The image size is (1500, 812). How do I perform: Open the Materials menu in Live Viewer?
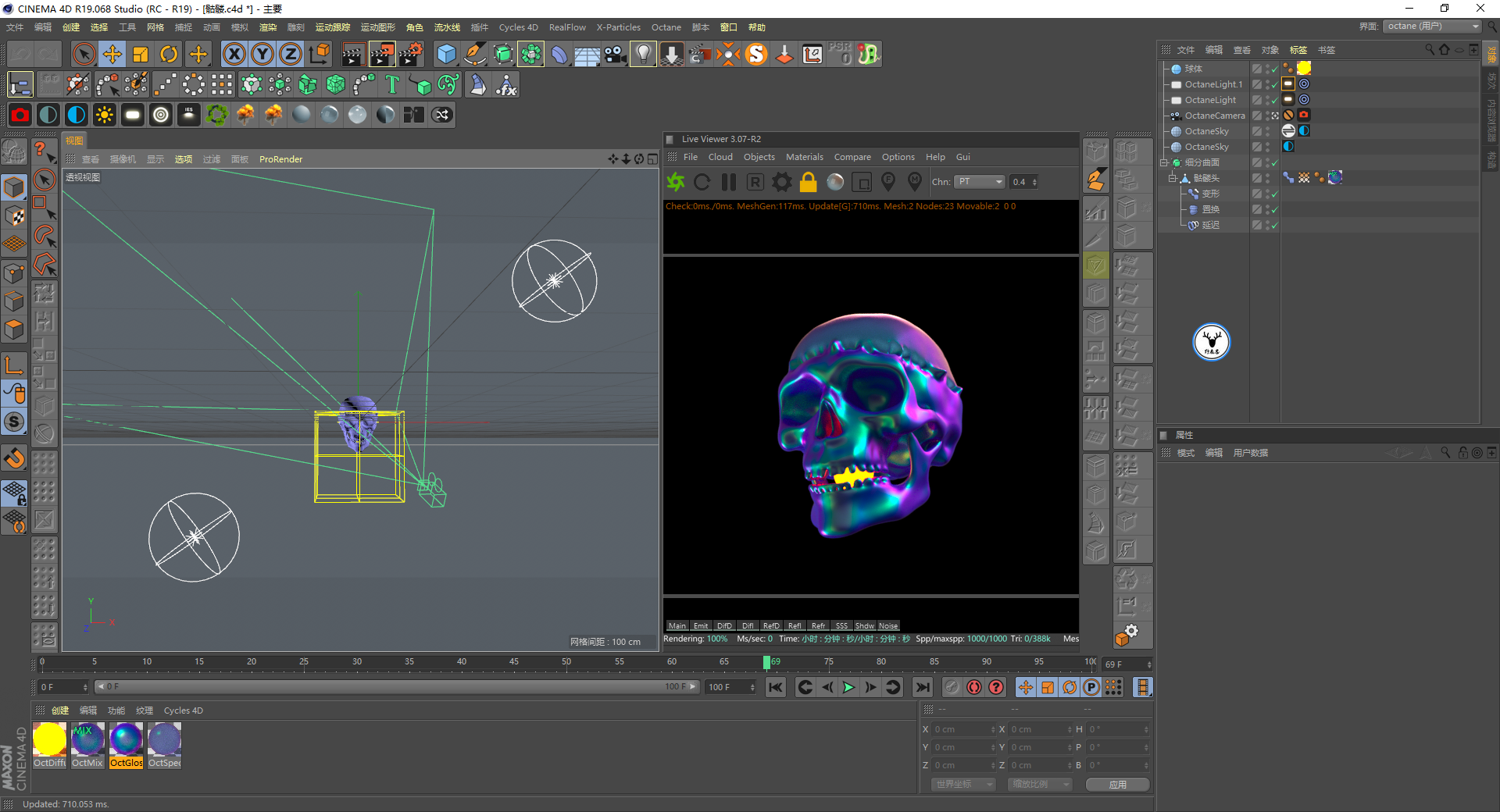(804, 157)
